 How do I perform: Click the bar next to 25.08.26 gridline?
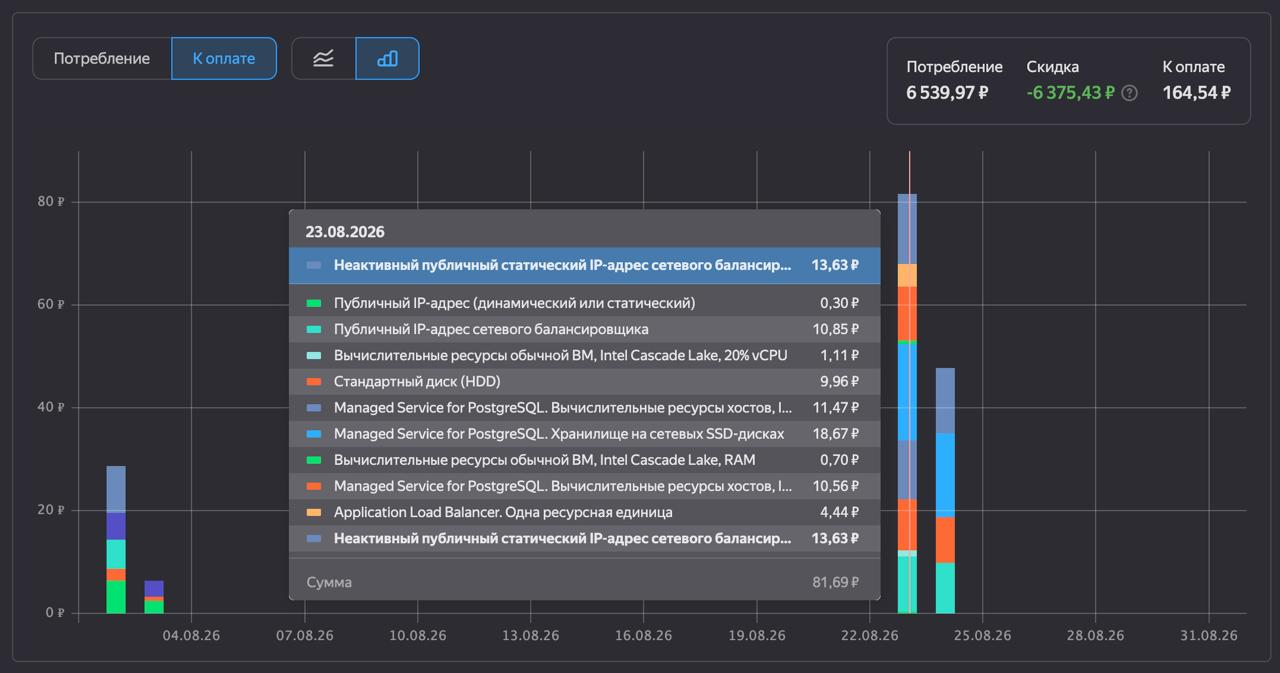(945, 490)
